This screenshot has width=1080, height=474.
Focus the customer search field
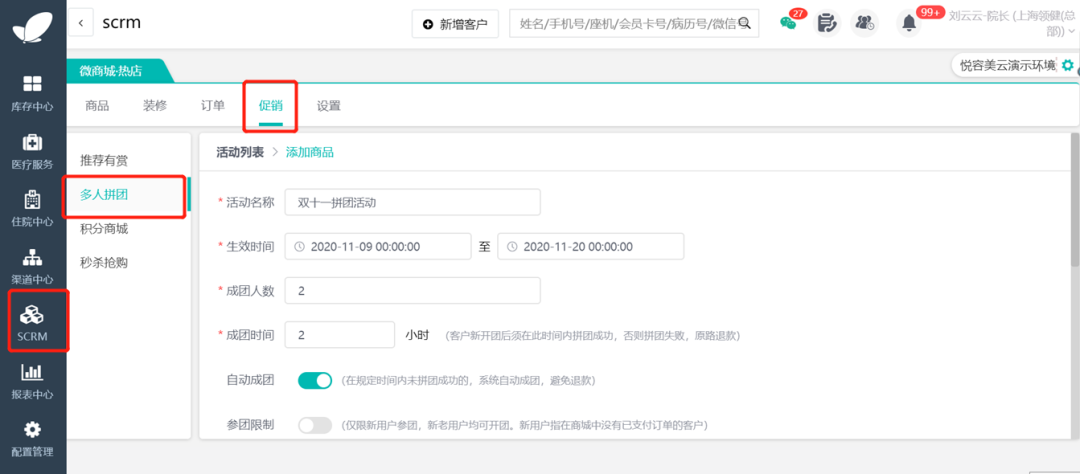634,23
